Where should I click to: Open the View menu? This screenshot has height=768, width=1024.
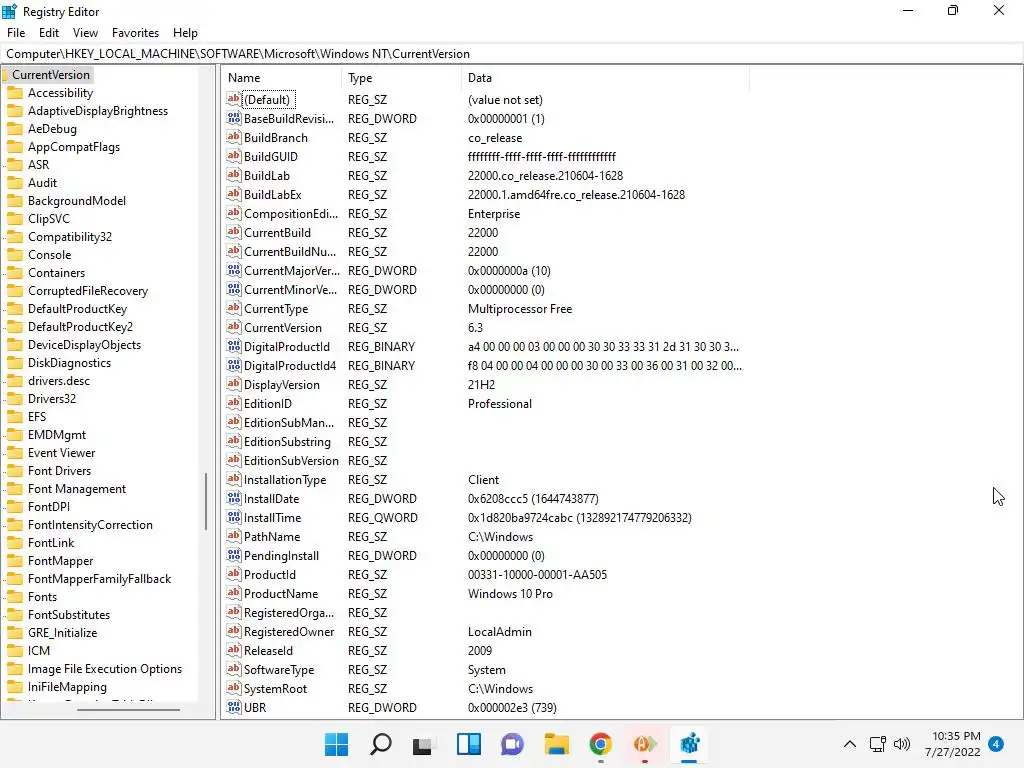[x=85, y=33]
